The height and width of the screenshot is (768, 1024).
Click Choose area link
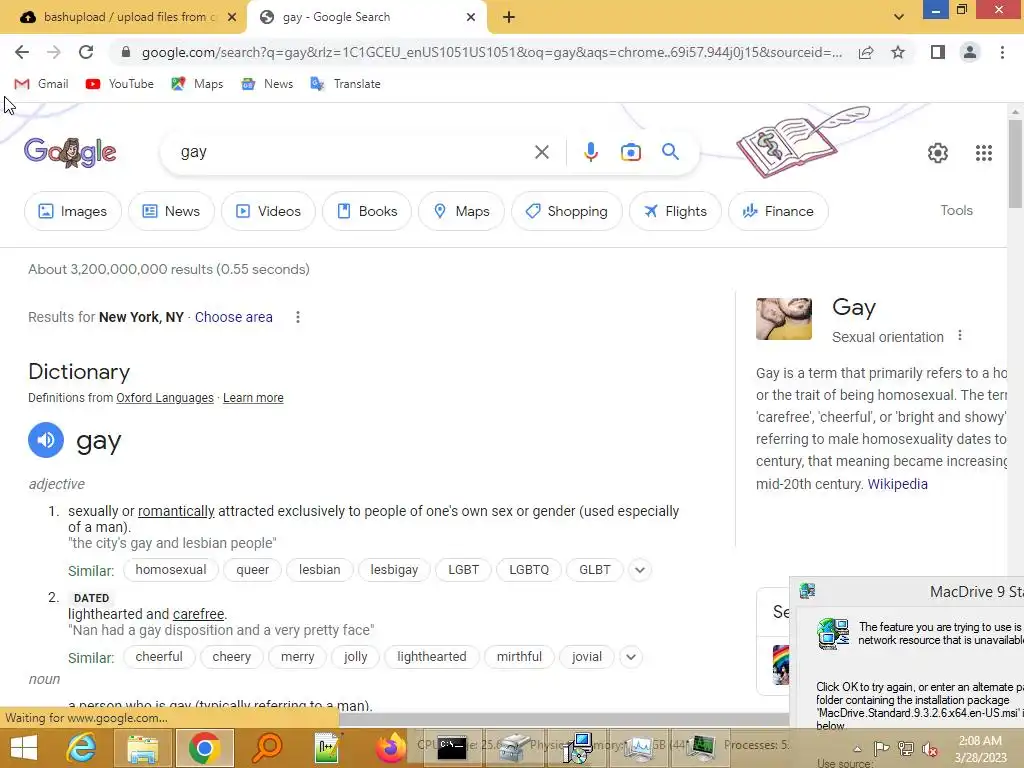tap(234, 317)
